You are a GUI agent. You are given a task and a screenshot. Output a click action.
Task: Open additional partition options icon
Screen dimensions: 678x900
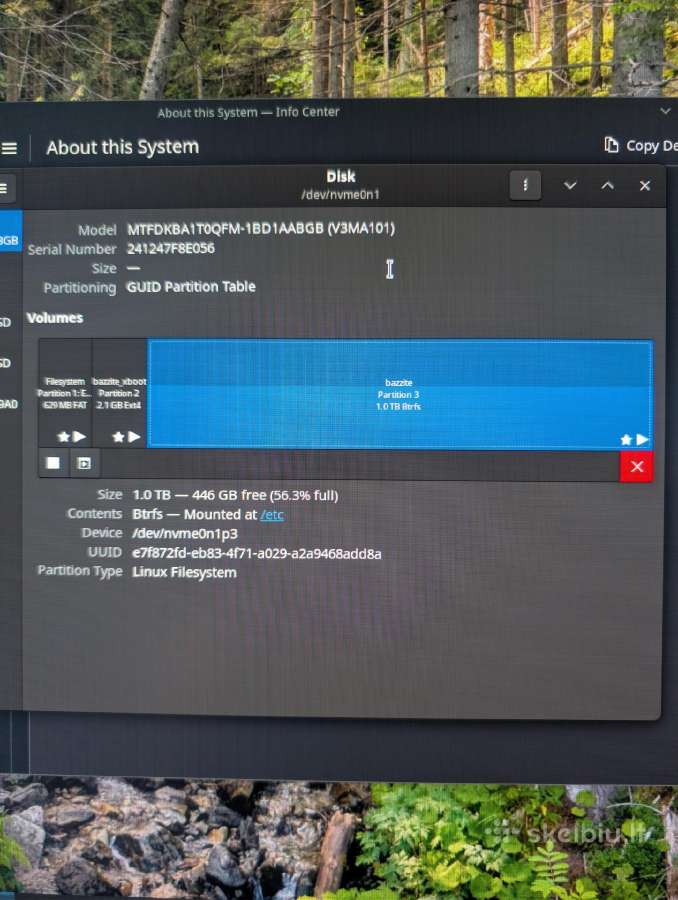click(84, 463)
